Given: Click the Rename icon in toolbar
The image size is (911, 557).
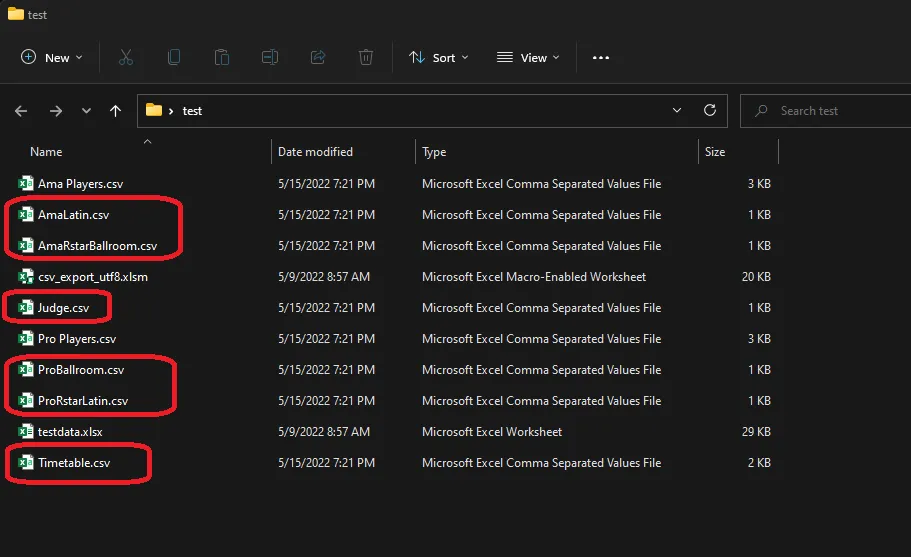Looking at the screenshot, I should [270, 58].
